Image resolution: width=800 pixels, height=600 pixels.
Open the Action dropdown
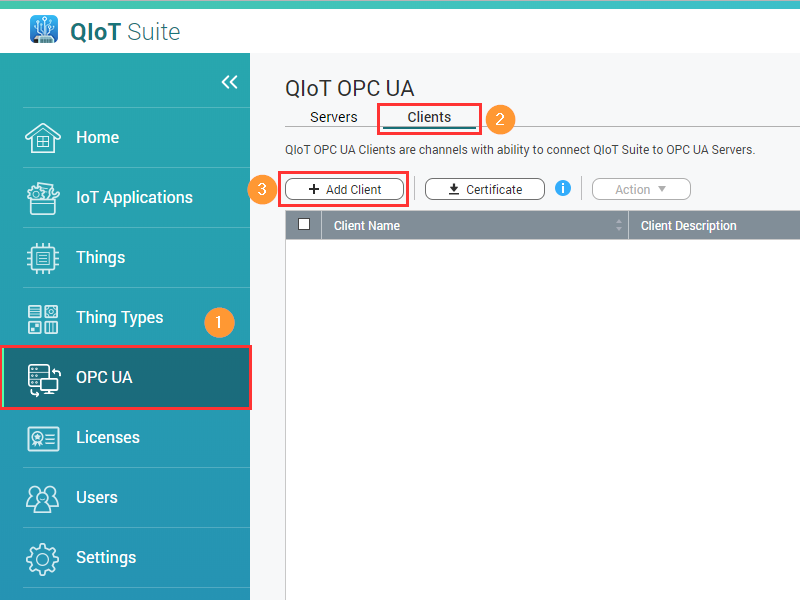tap(641, 189)
